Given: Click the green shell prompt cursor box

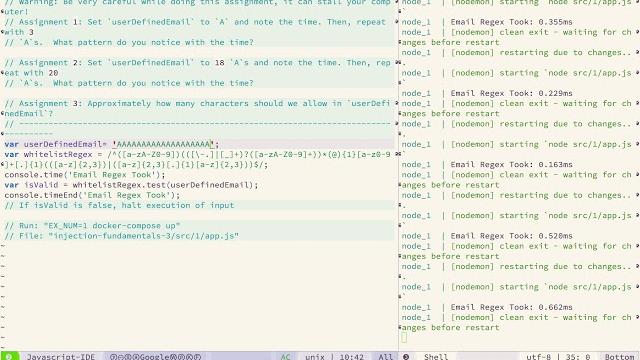Looking at the screenshot, I should pyautogui.click(x=404, y=338).
